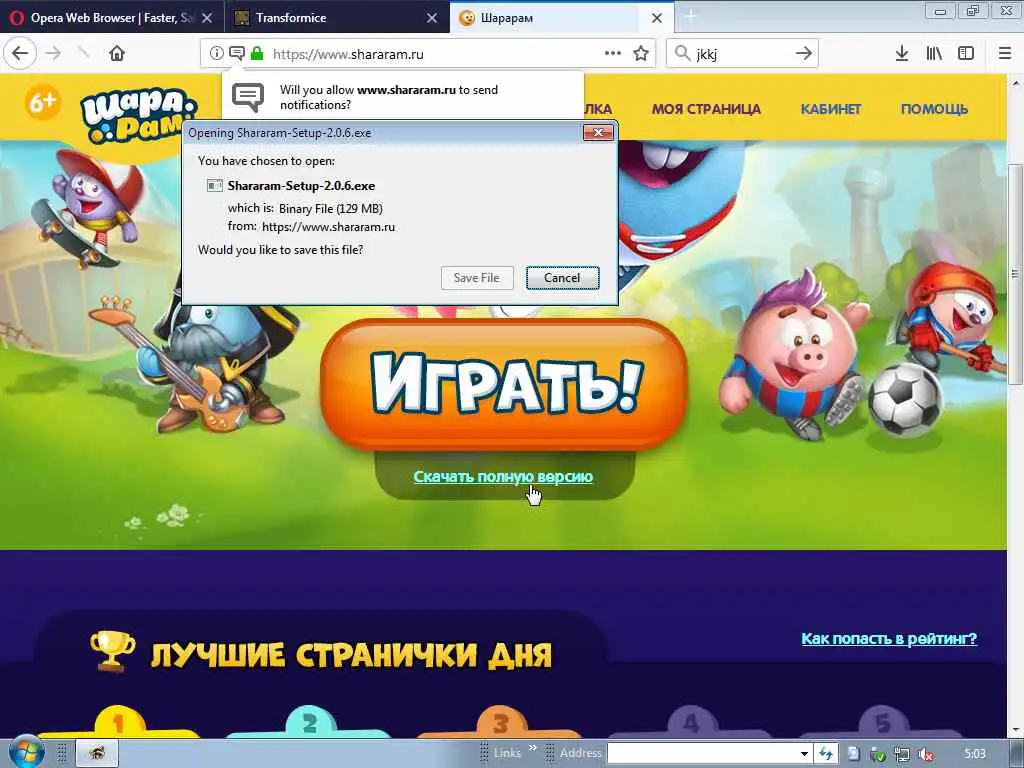
Task: Bookmark this page with the star icon
Action: pos(641,54)
